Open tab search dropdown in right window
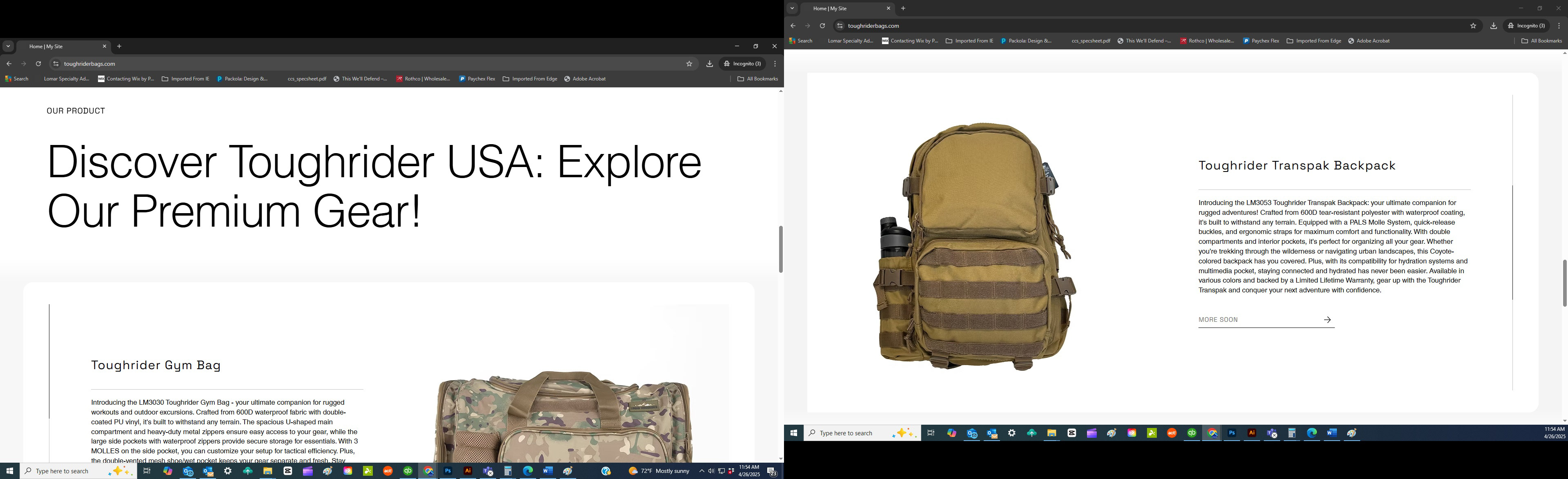Viewport: 1568px width, 479px height. click(793, 9)
